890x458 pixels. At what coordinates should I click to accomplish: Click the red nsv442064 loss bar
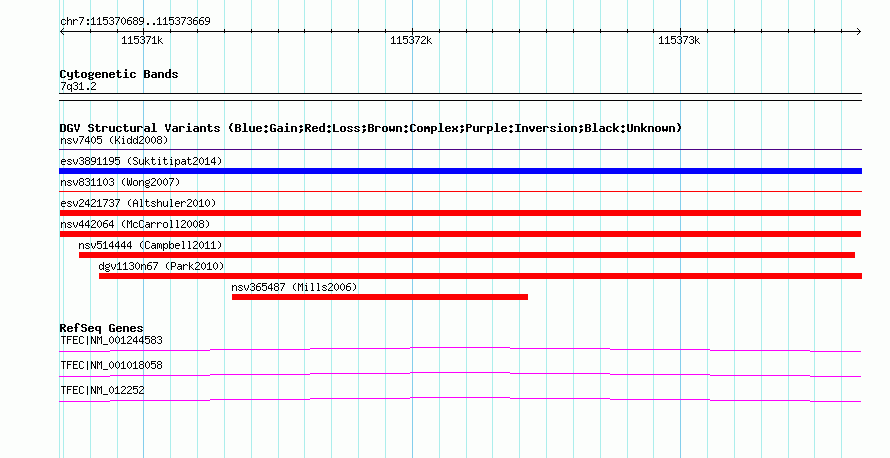click(x=460, y=234)
